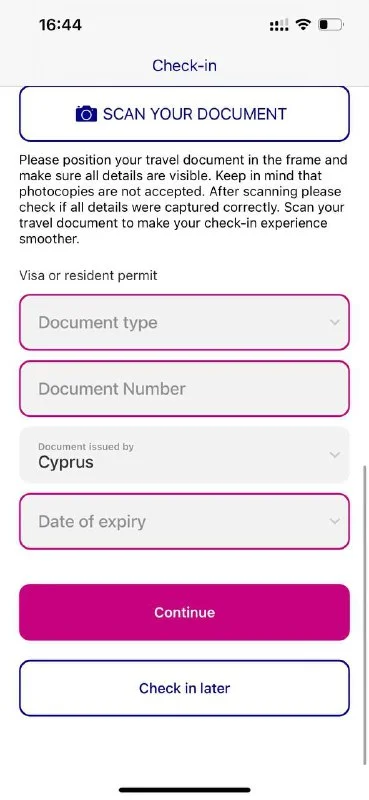Tap the battery icon in status bar

(331, 24)
